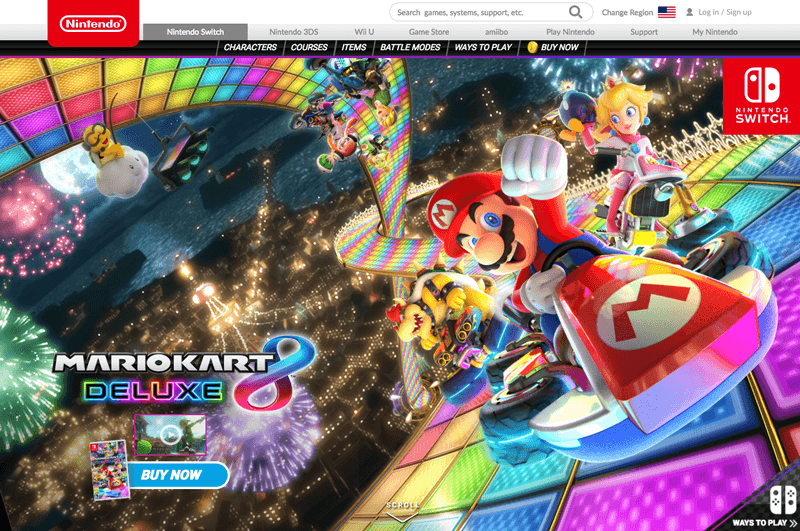Click Log in / Sign up link
The image size is (800, 531).
(x=724, y=12)
